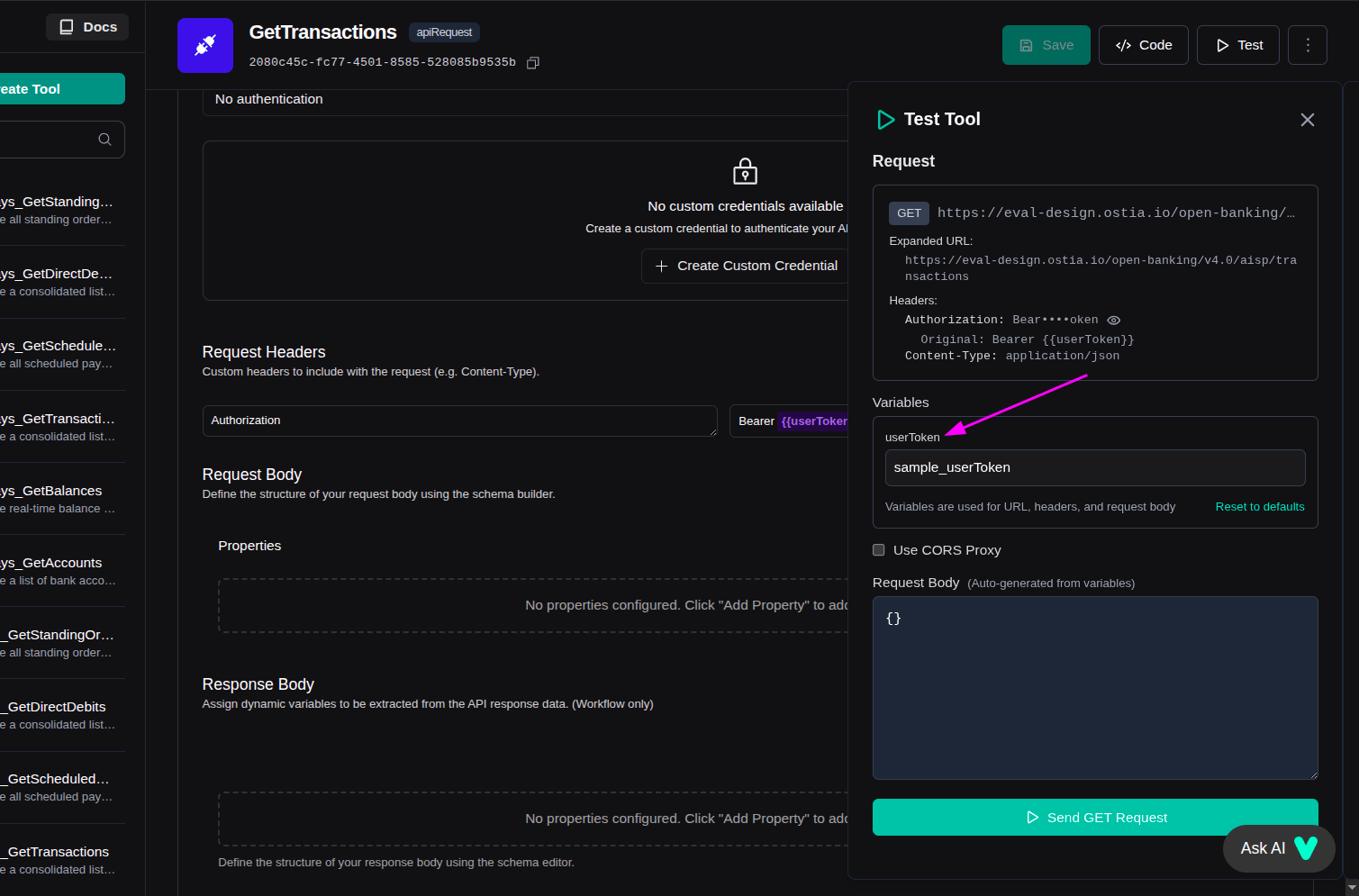
Task: Click the GetTransactions plug tool icon
Action: pos(205,45)
